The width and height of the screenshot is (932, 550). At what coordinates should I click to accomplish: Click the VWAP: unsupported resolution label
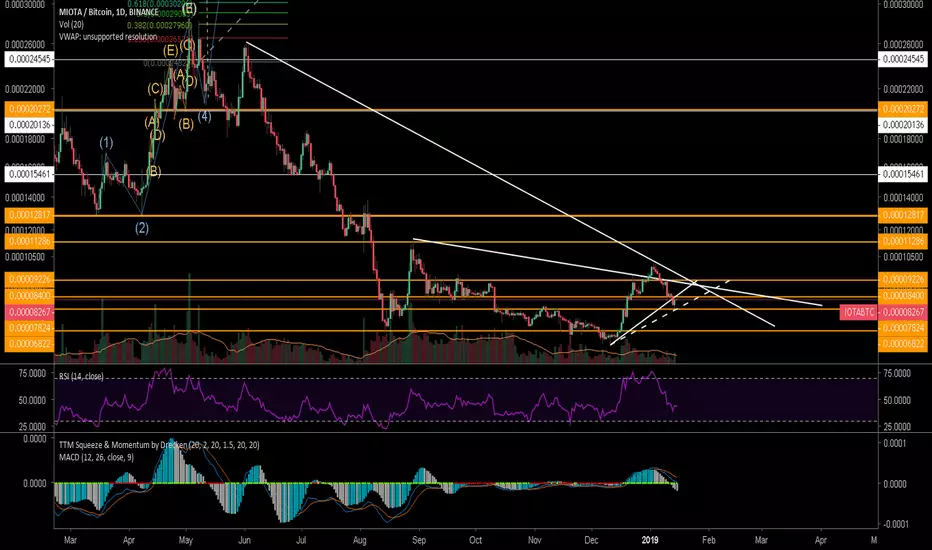108,37
